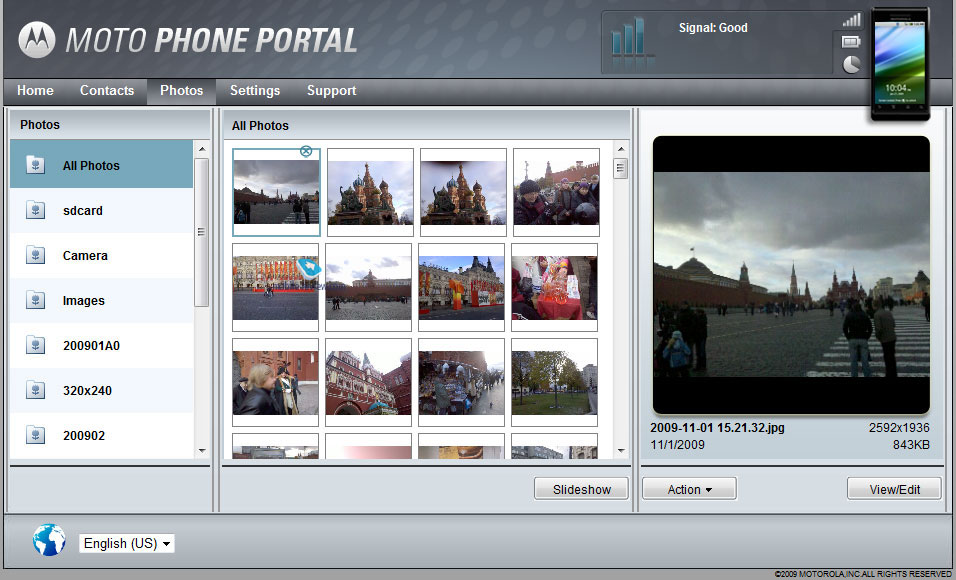
Task: Open the Contacts tab
Action: 107,91
